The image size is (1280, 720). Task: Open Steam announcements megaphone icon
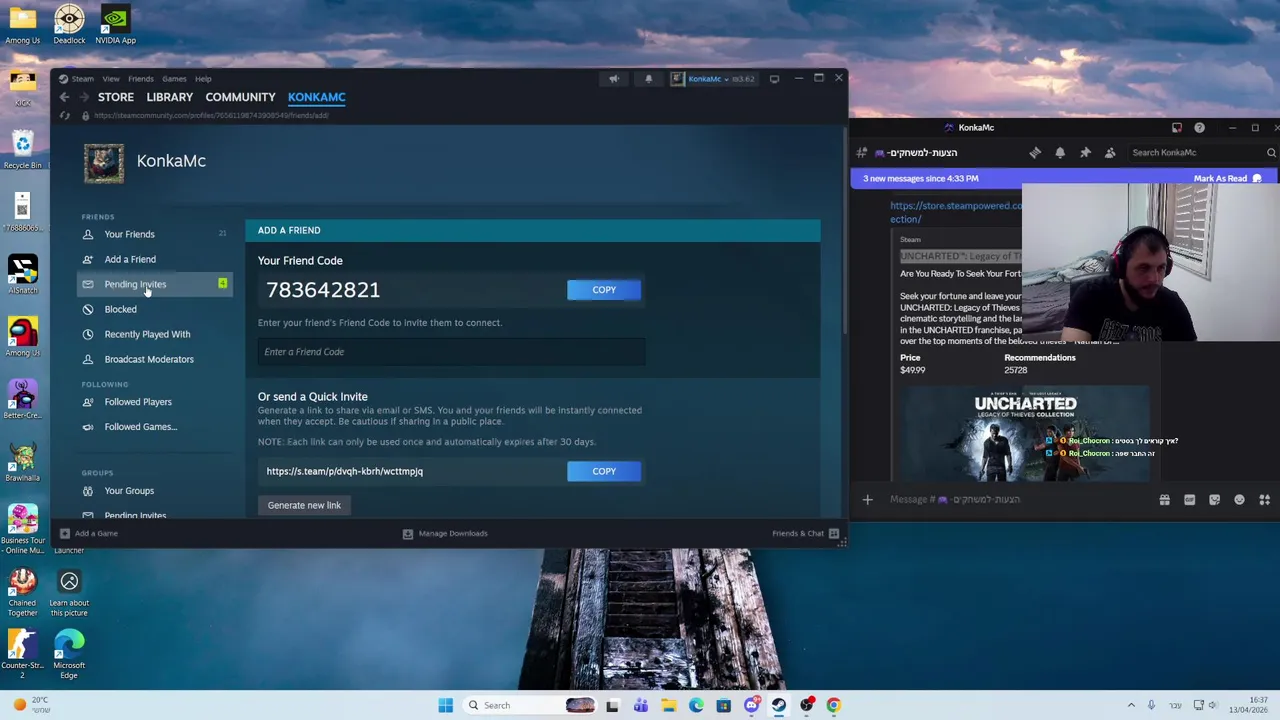coord(614,79)
